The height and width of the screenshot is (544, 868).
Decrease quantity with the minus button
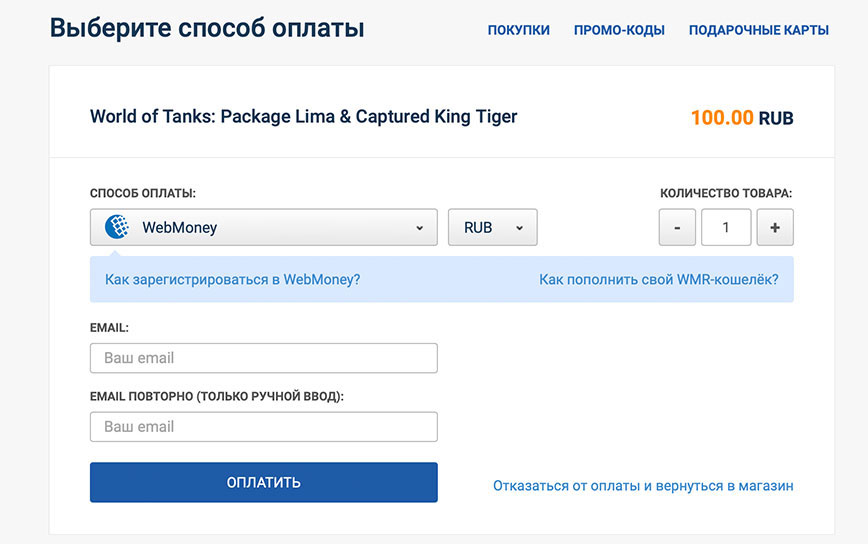(x=677, y=227)
